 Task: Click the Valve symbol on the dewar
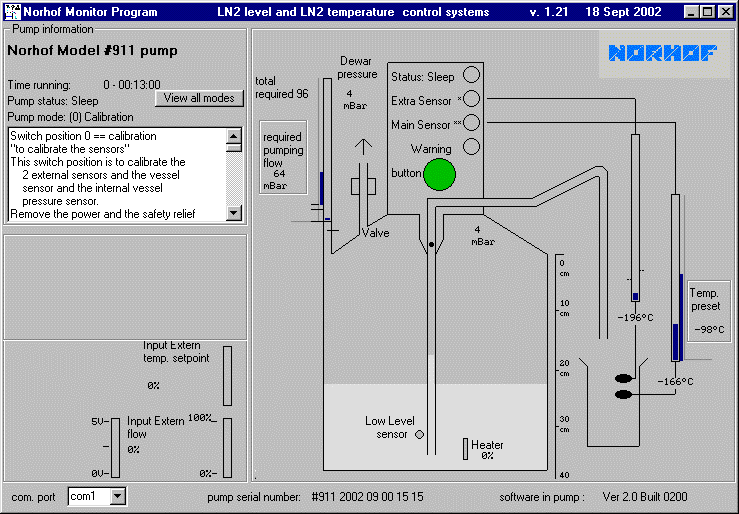(x=363, y=187)
